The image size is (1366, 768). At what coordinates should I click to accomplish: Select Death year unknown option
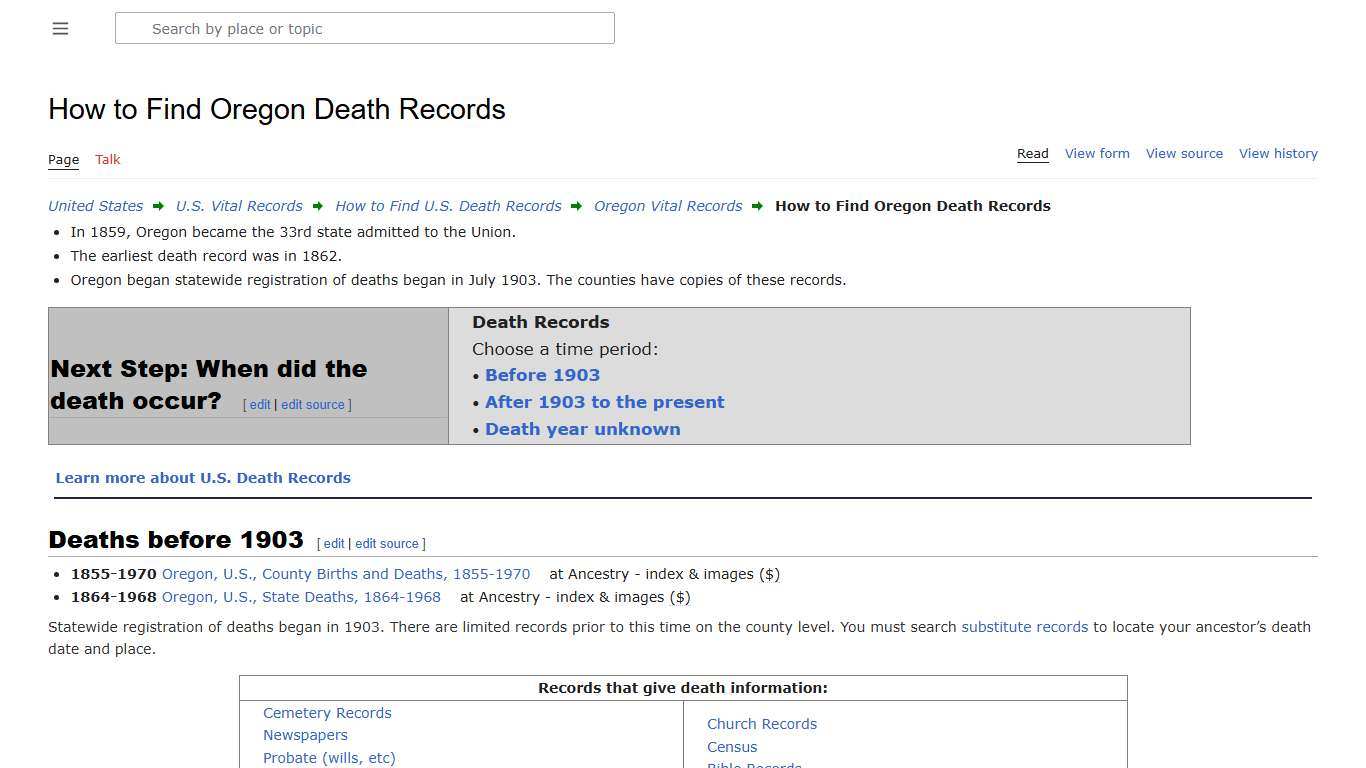coord(582,429)
